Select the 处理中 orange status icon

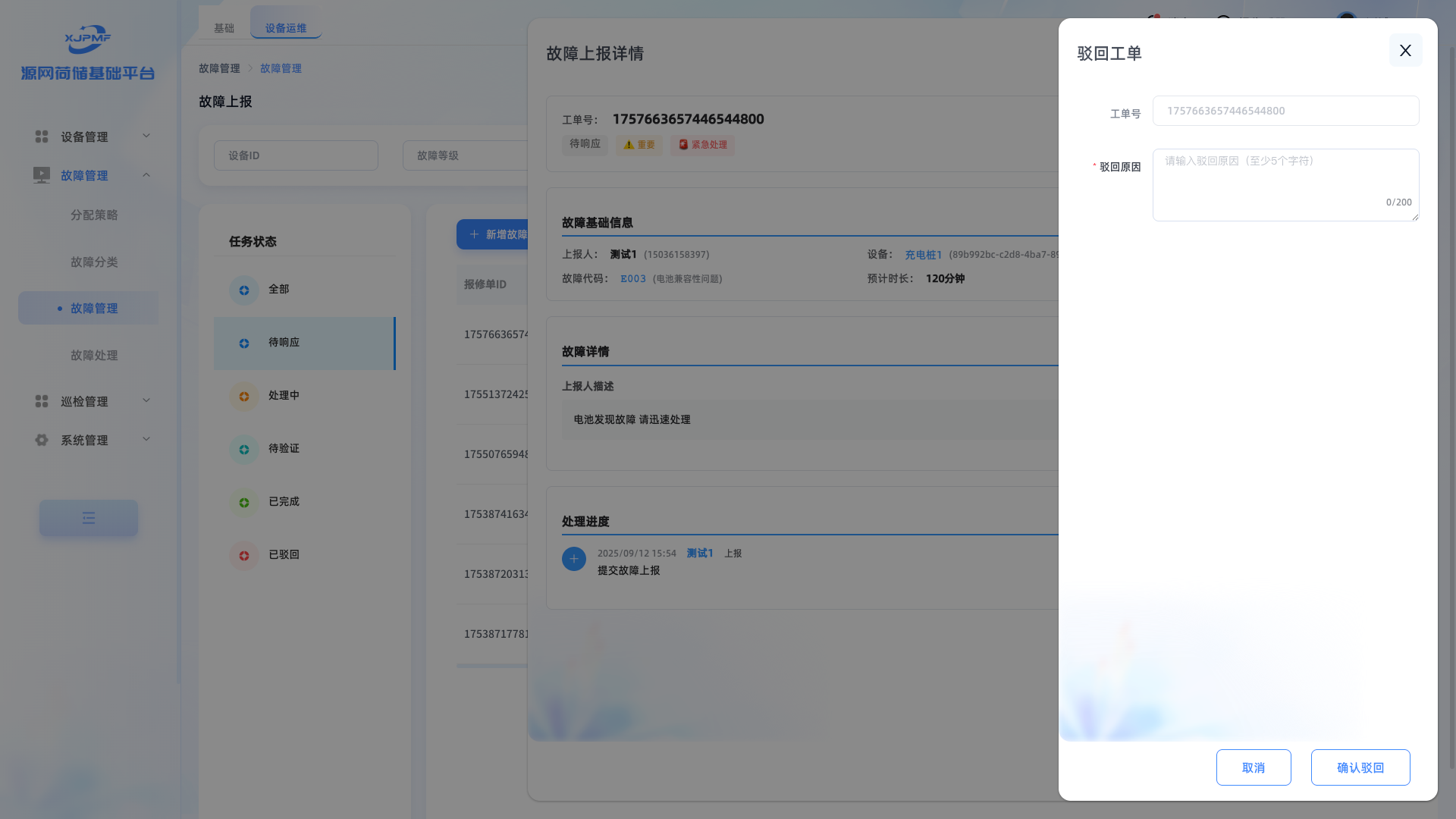click(x=244, y=396)
